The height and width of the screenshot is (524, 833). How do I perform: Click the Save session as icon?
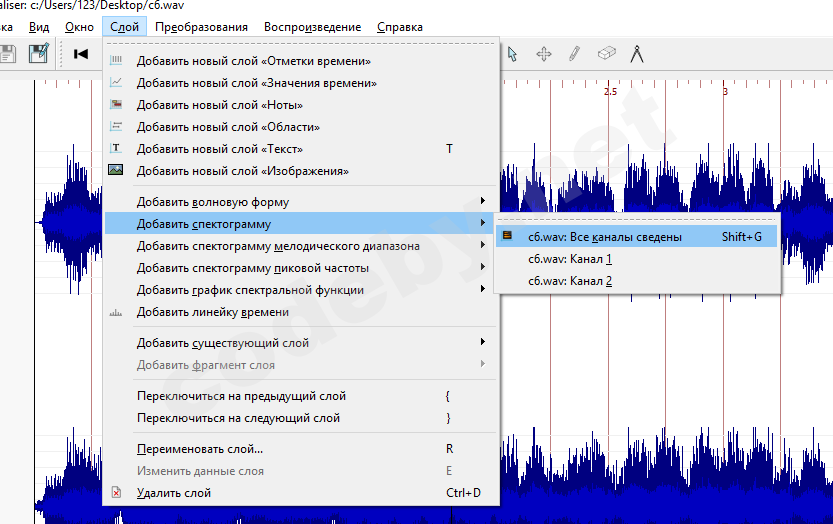tap(39, 54)
